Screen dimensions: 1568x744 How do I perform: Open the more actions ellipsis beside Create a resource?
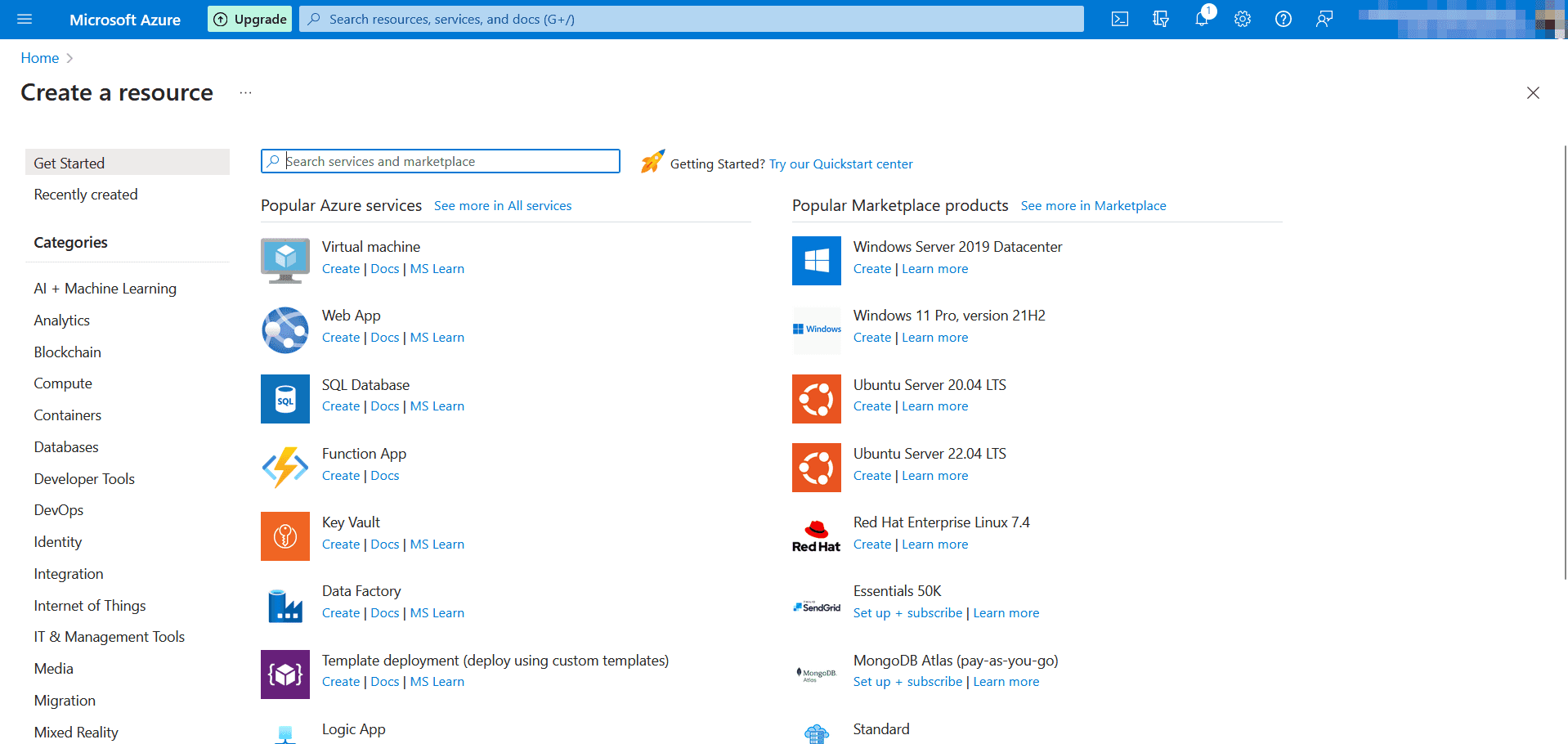(x=244, y=92)
